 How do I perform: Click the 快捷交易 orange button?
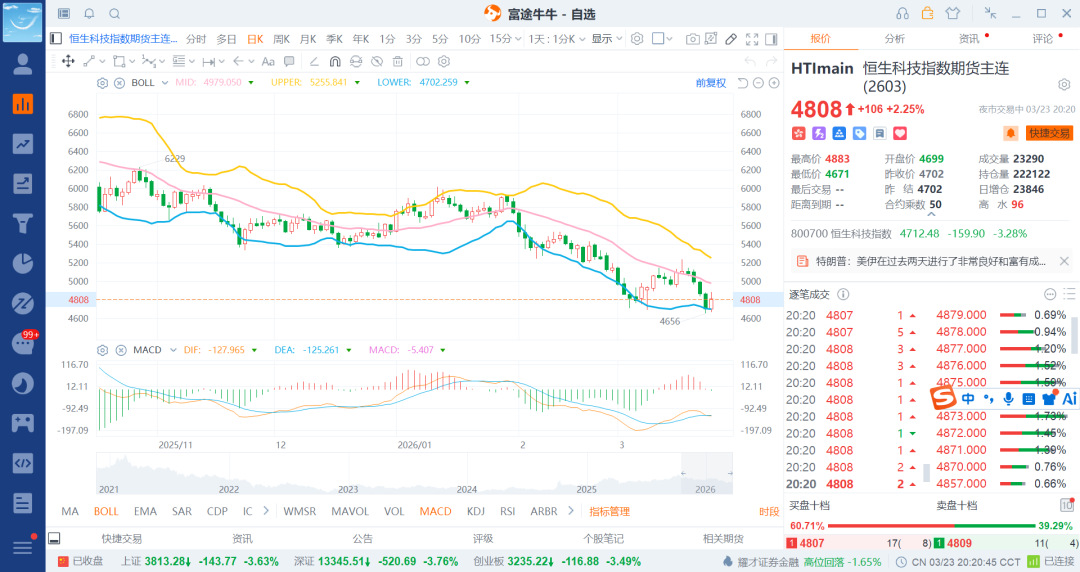1050,133
